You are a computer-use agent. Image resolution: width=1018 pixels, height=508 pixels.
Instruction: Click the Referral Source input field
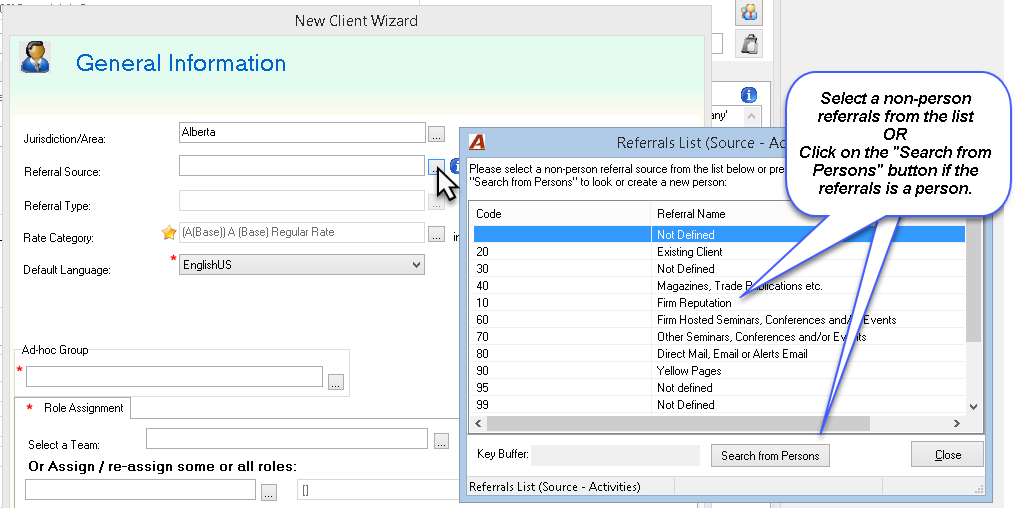(x=302, y=166)
